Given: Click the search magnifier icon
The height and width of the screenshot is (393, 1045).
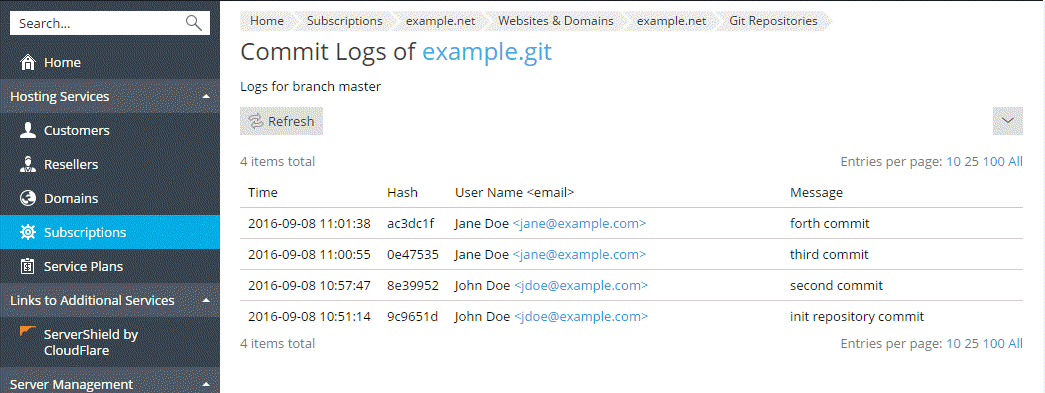Looking at the screenshot, I should coord(194,23).
